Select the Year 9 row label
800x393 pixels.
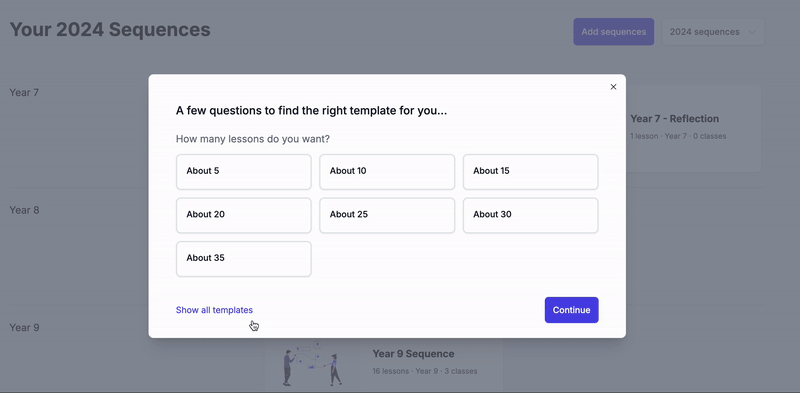tap(24, 327)
